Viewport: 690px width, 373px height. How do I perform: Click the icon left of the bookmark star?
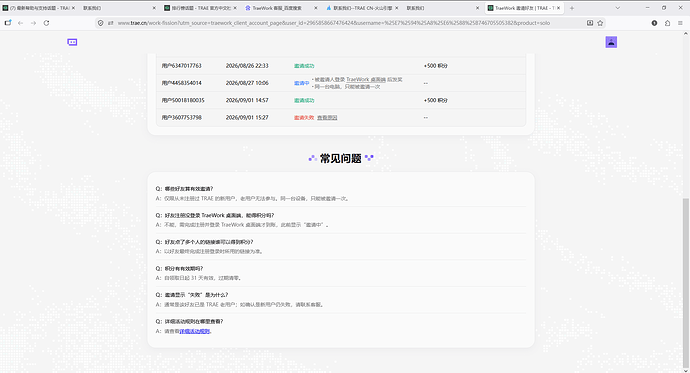[590, 23]
